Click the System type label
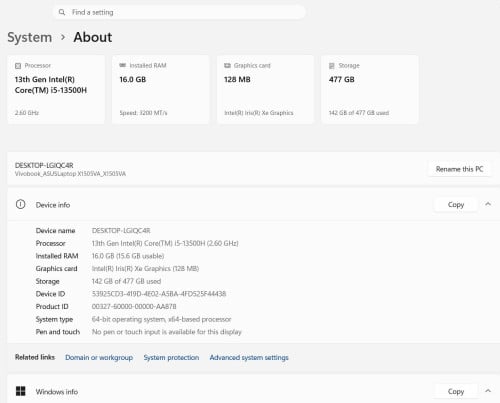500x403 pixels. point(54,319)
